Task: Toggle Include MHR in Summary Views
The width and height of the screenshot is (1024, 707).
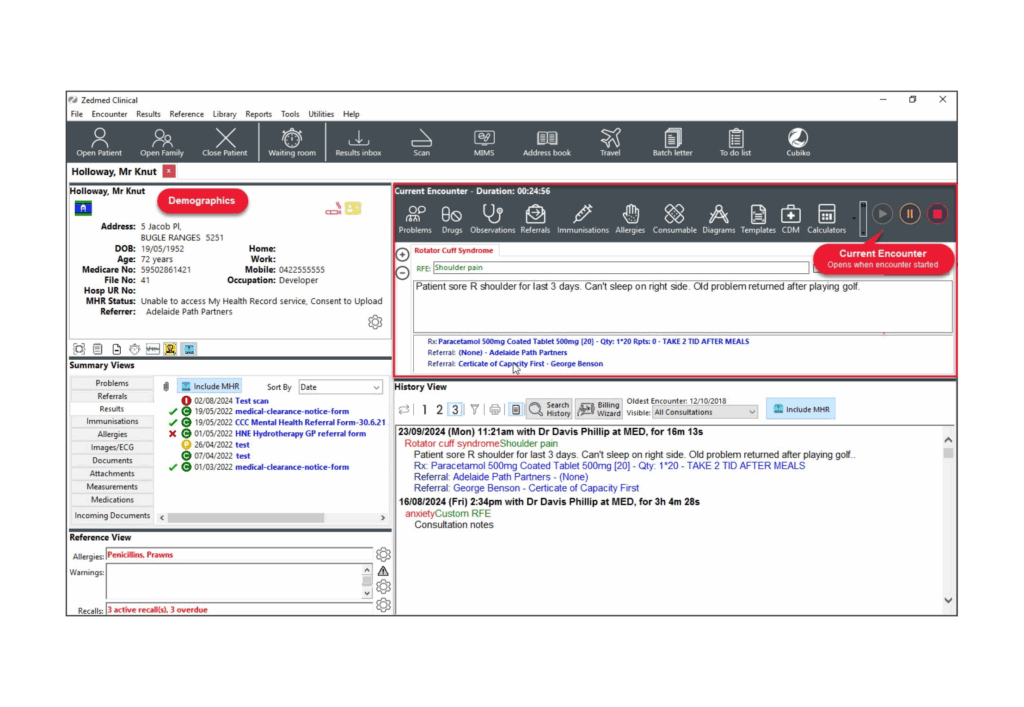Action: (x=210, y=386)
